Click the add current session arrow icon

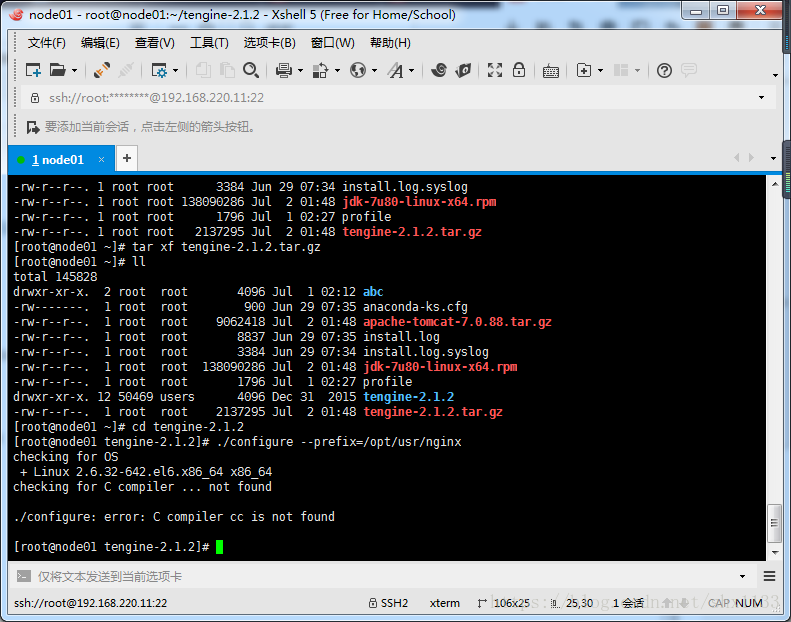(x=33, y=127)
